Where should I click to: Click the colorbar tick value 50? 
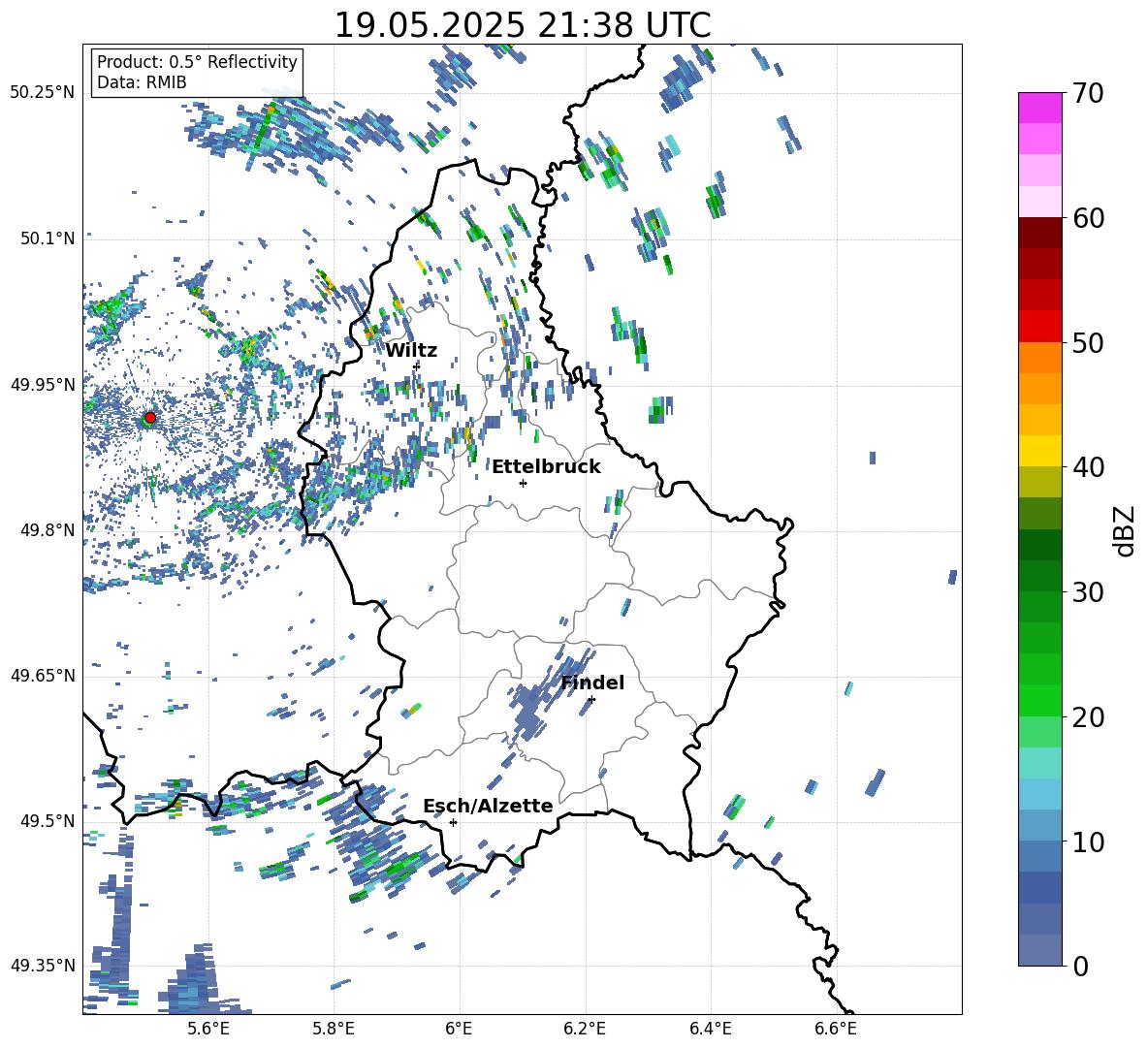click(1088, 342)
